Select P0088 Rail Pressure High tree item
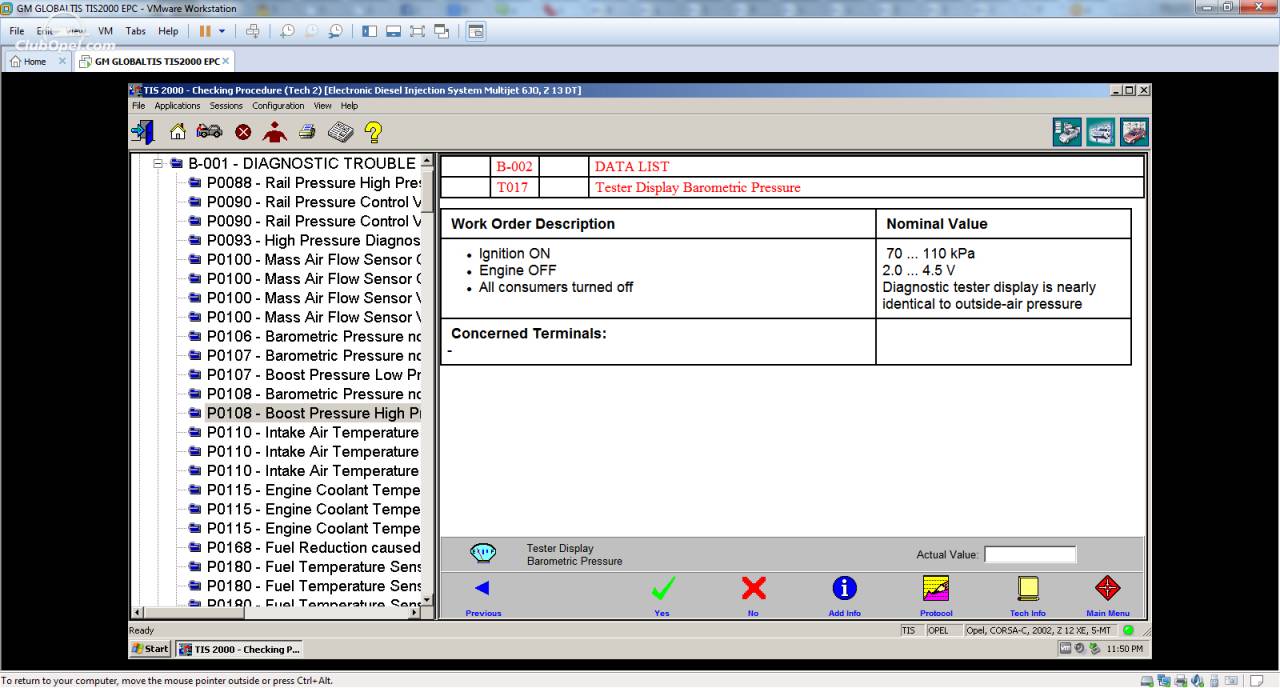The height and width of the screenshot is (688, 1280). point(313,183)
